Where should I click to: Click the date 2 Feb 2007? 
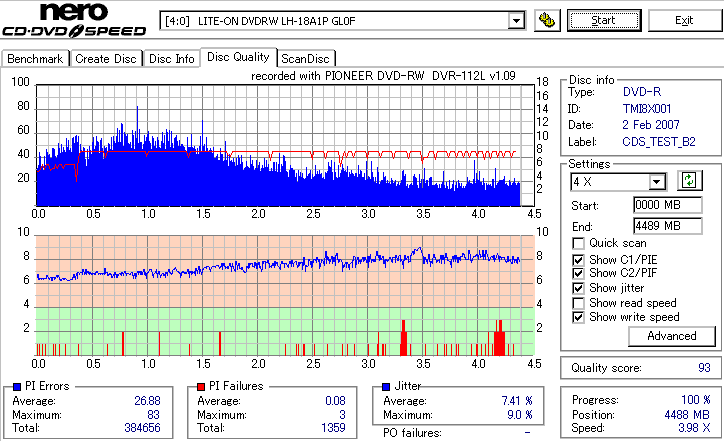click(x=651, y=125)
